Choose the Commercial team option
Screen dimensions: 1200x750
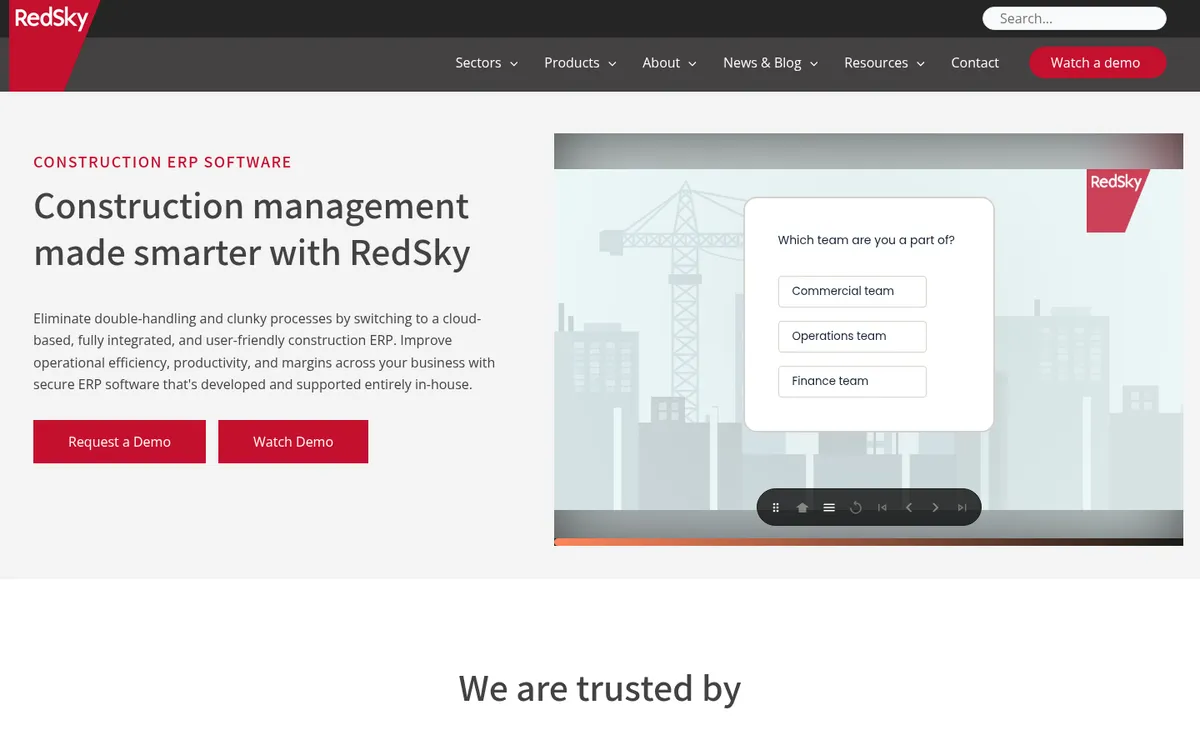click(852, 291)
